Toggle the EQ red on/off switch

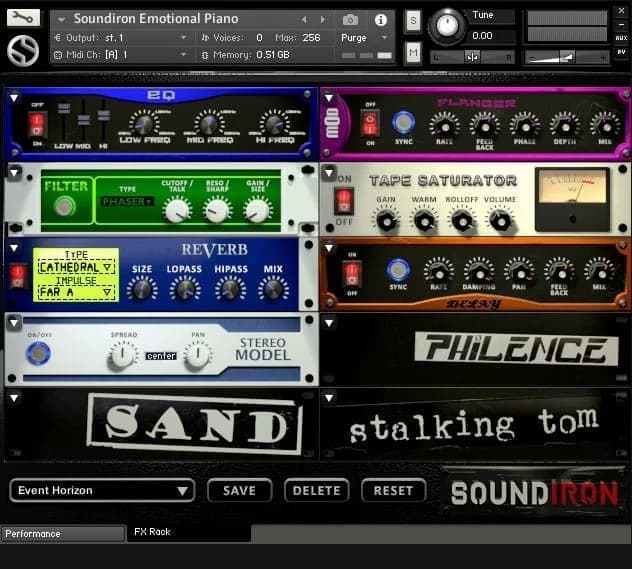37,124
